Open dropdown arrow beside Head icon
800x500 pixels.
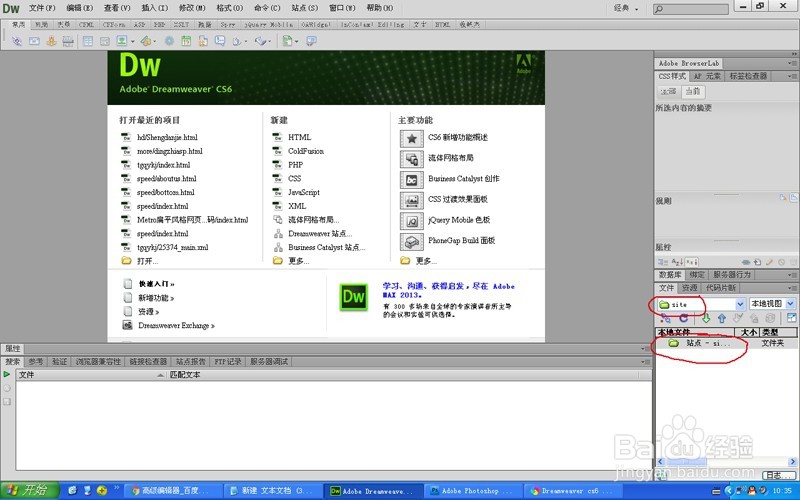click(x=246, y=41)
